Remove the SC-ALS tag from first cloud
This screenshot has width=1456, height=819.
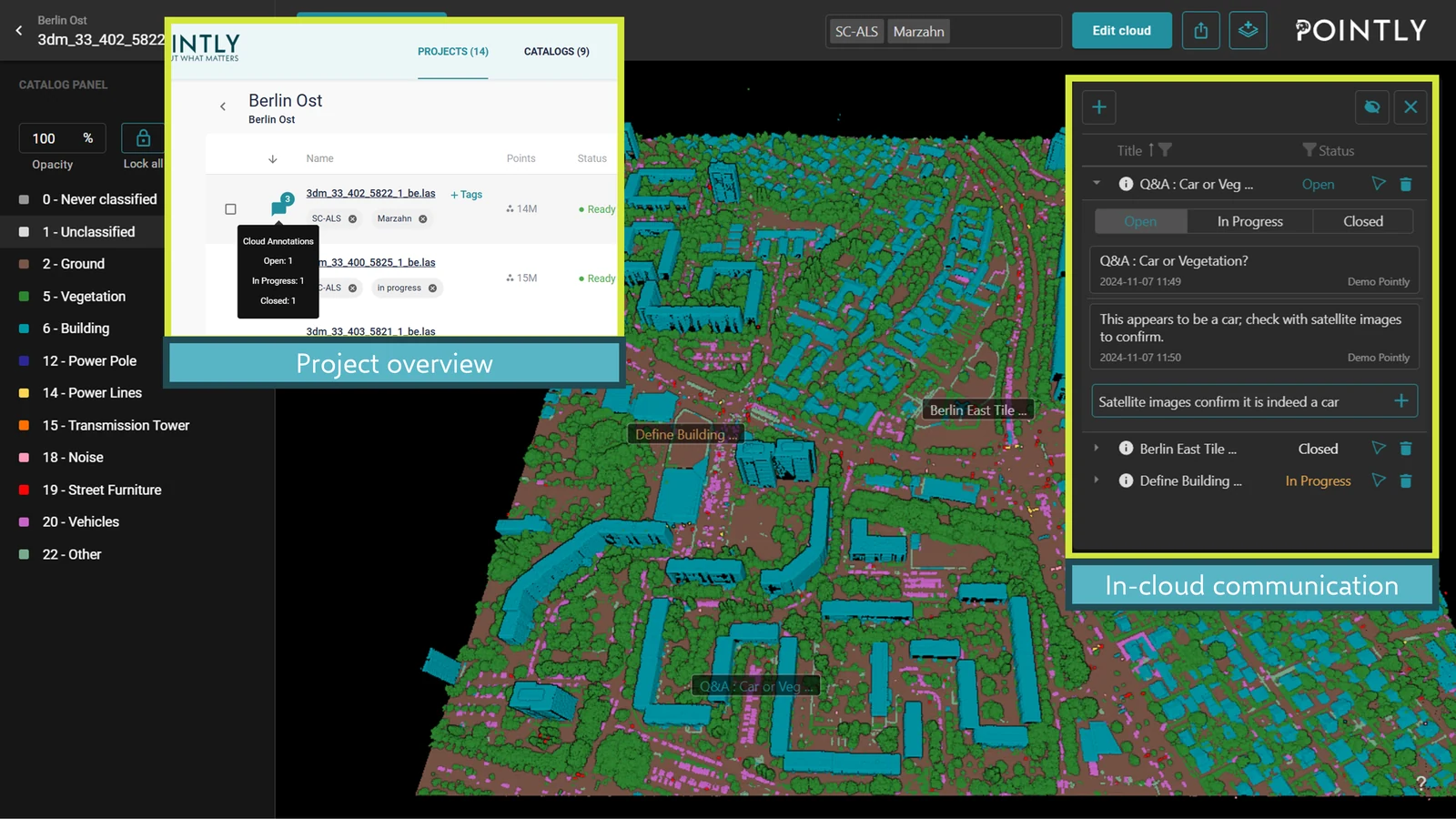coord(352,219)
